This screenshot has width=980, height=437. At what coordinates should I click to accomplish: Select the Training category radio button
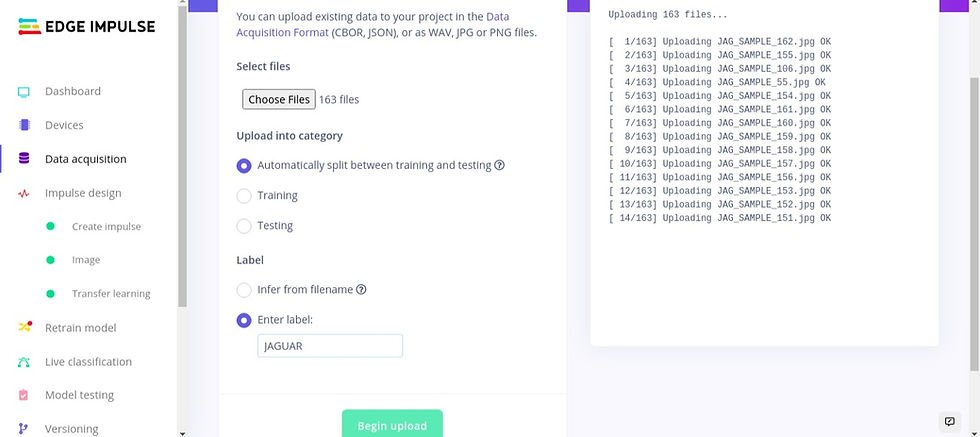pos(244,196)
